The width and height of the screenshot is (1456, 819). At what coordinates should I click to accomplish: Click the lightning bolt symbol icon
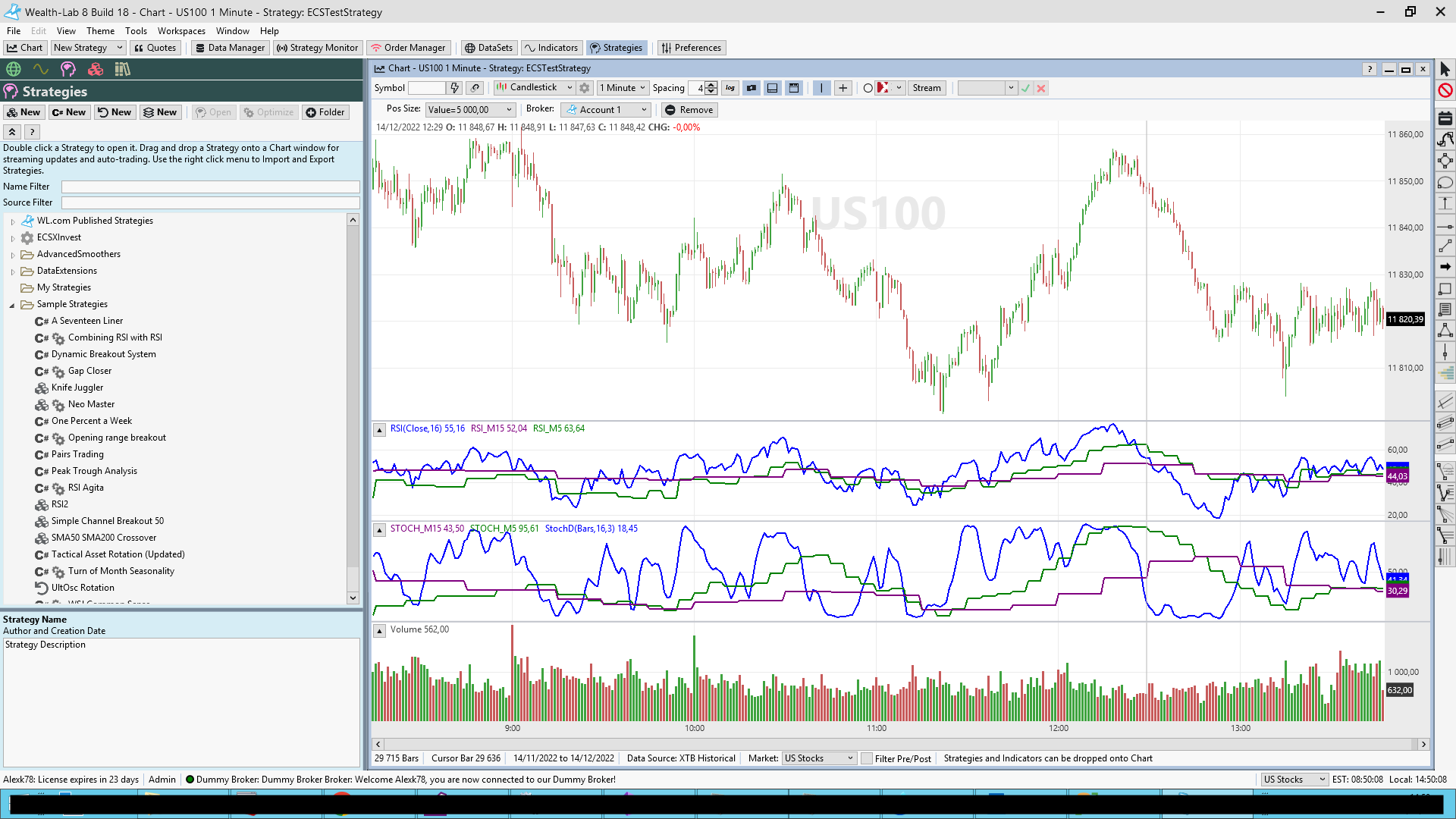(453, 88)
